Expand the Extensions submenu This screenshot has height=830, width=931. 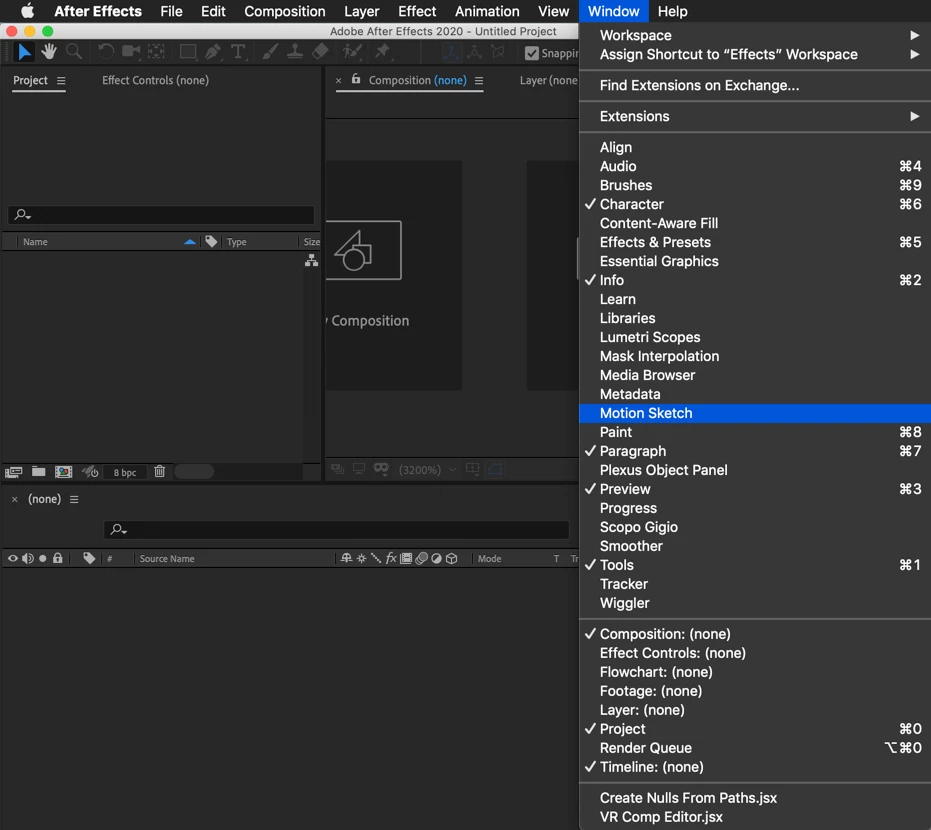(755, 116)
